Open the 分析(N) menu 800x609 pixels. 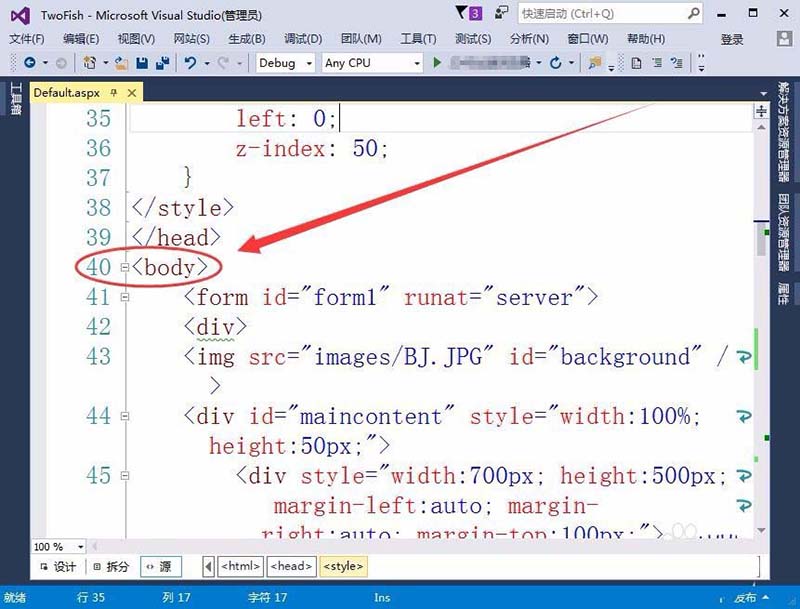(x=530, y=39)
